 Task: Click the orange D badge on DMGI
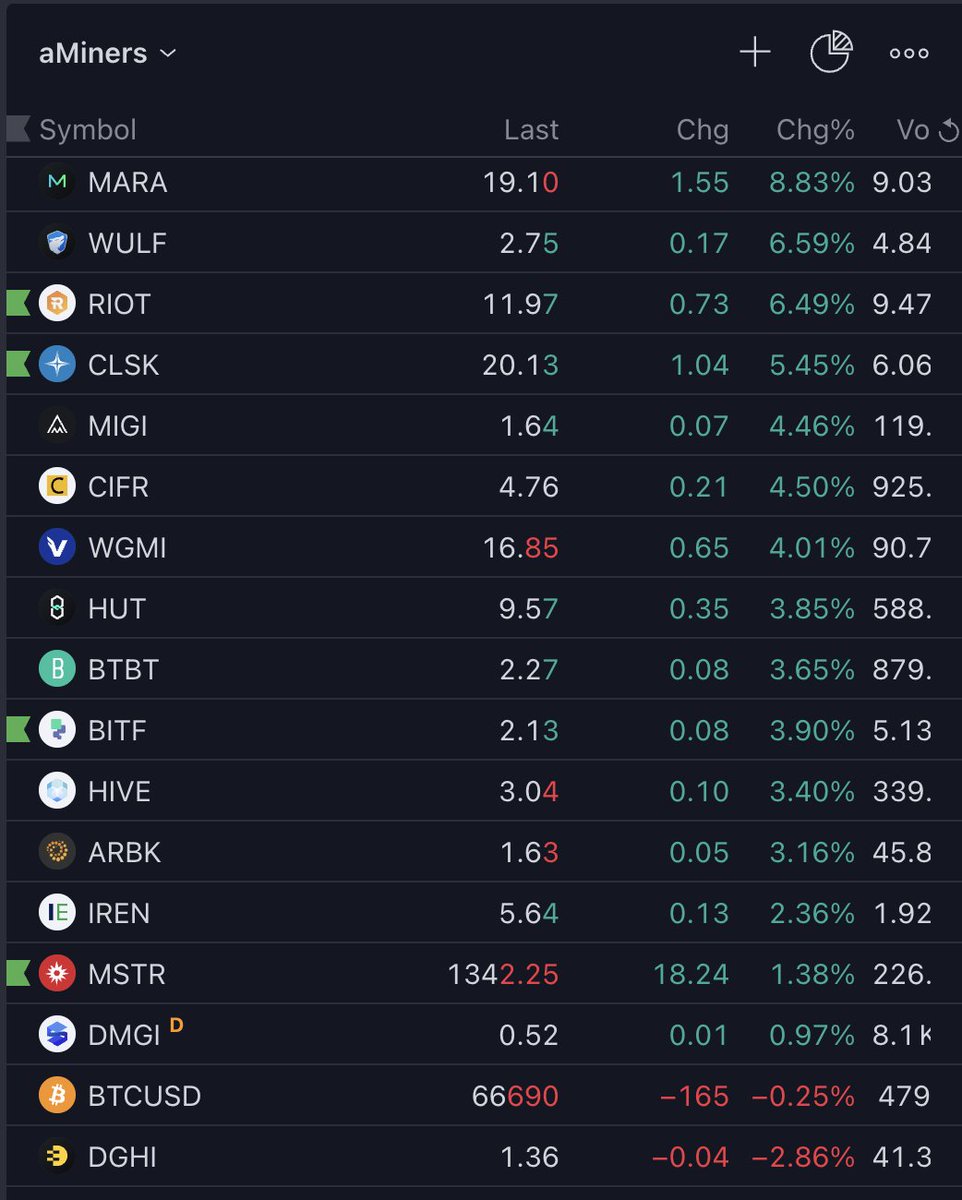pos(177,1024)
